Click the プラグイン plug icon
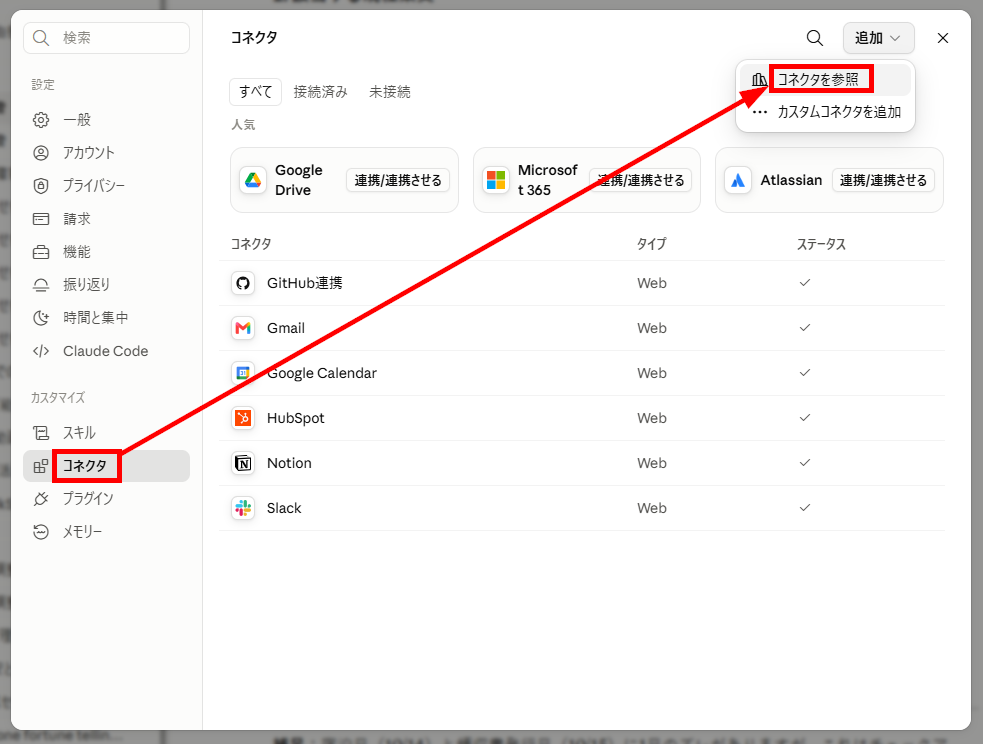Viewport: 983px width, 744px height. coord(41,499)
